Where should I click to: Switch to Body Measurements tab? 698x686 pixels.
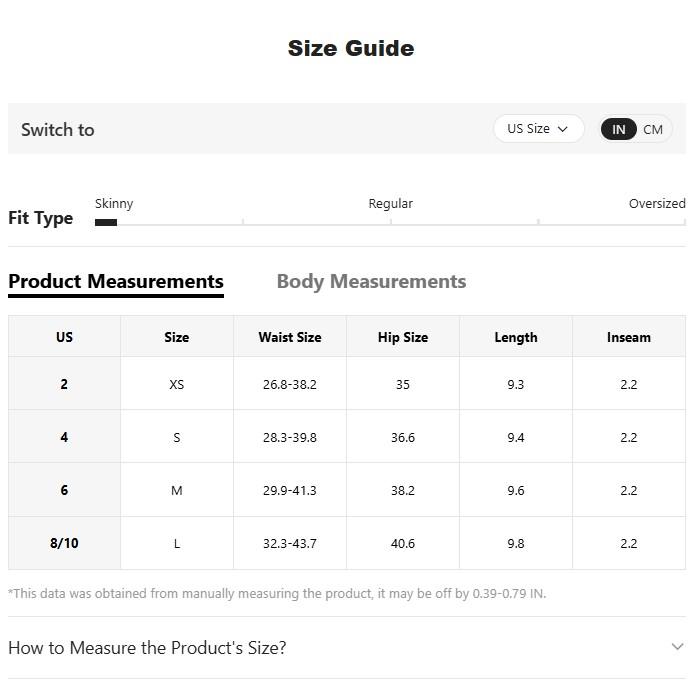[x=371, y=281]
